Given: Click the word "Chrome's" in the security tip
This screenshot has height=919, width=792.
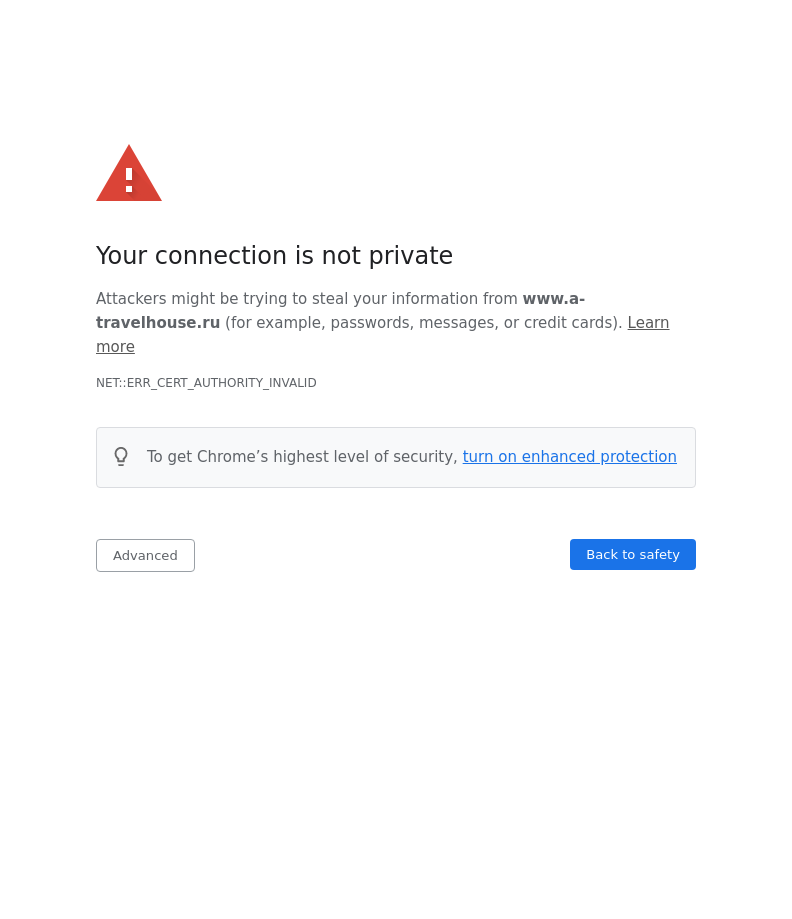Looking at the screenshot, I should pyautogui.click(x=232, y=457).
